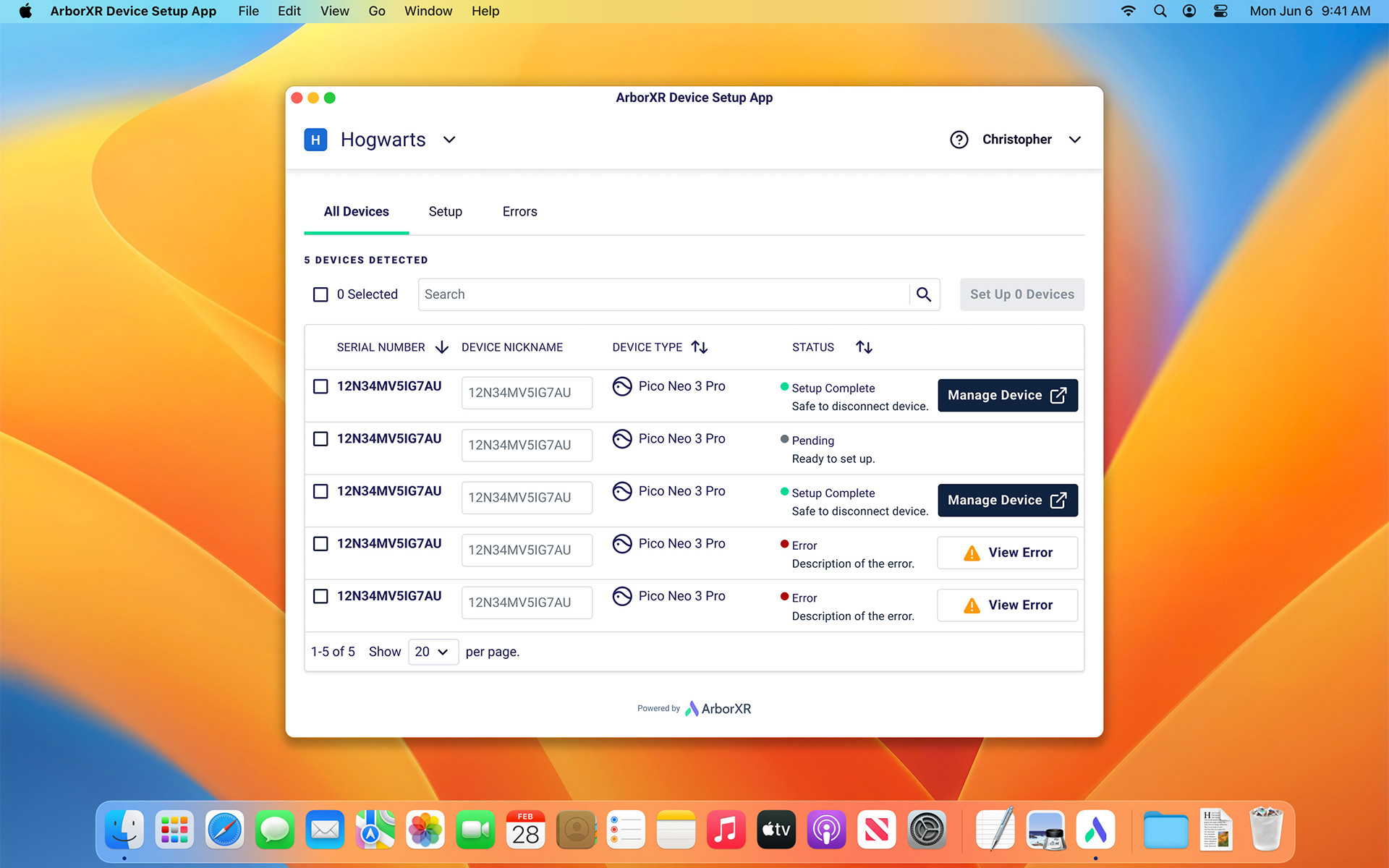Open the Trash in the dock
1389x868 pixels.
point(1266,830)
